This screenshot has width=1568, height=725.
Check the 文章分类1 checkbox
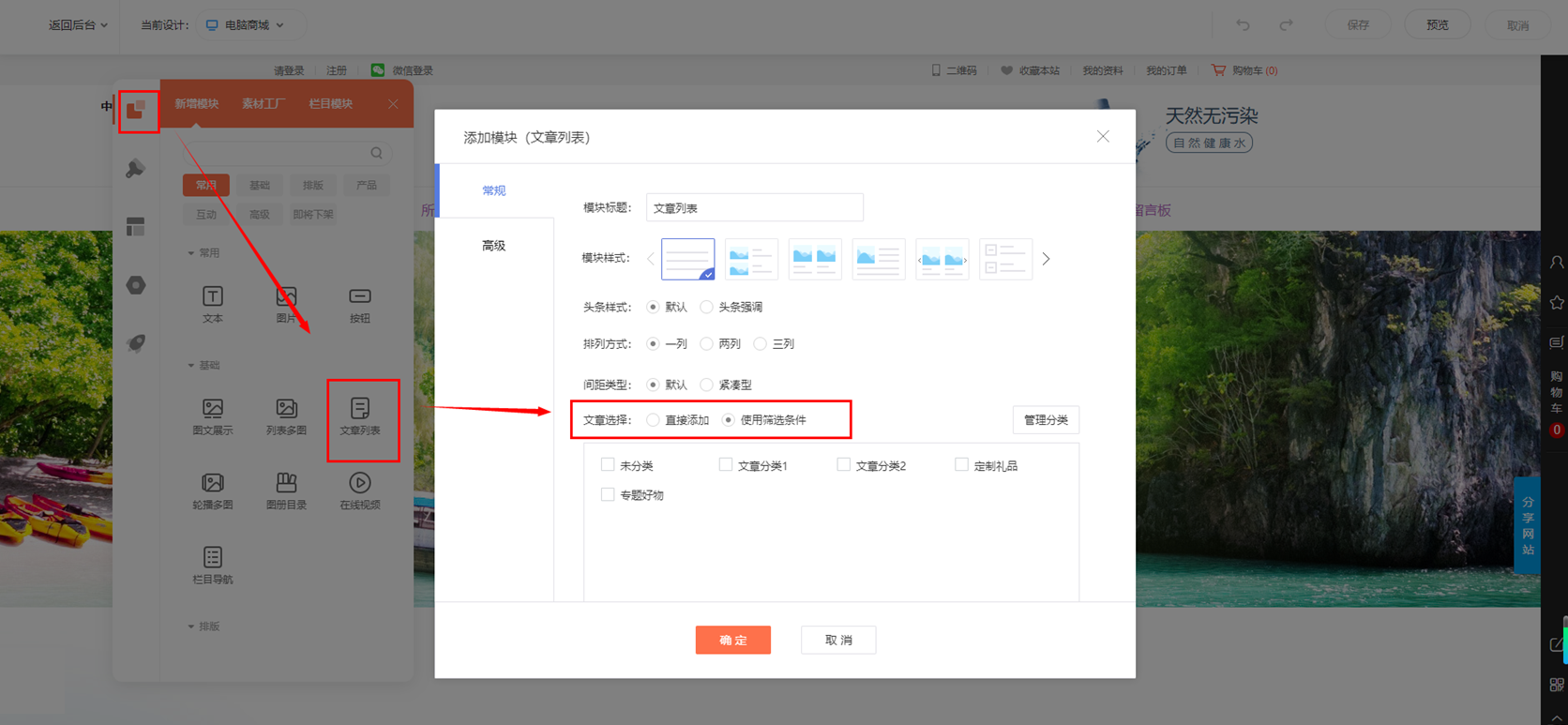(x=726, y=465)
